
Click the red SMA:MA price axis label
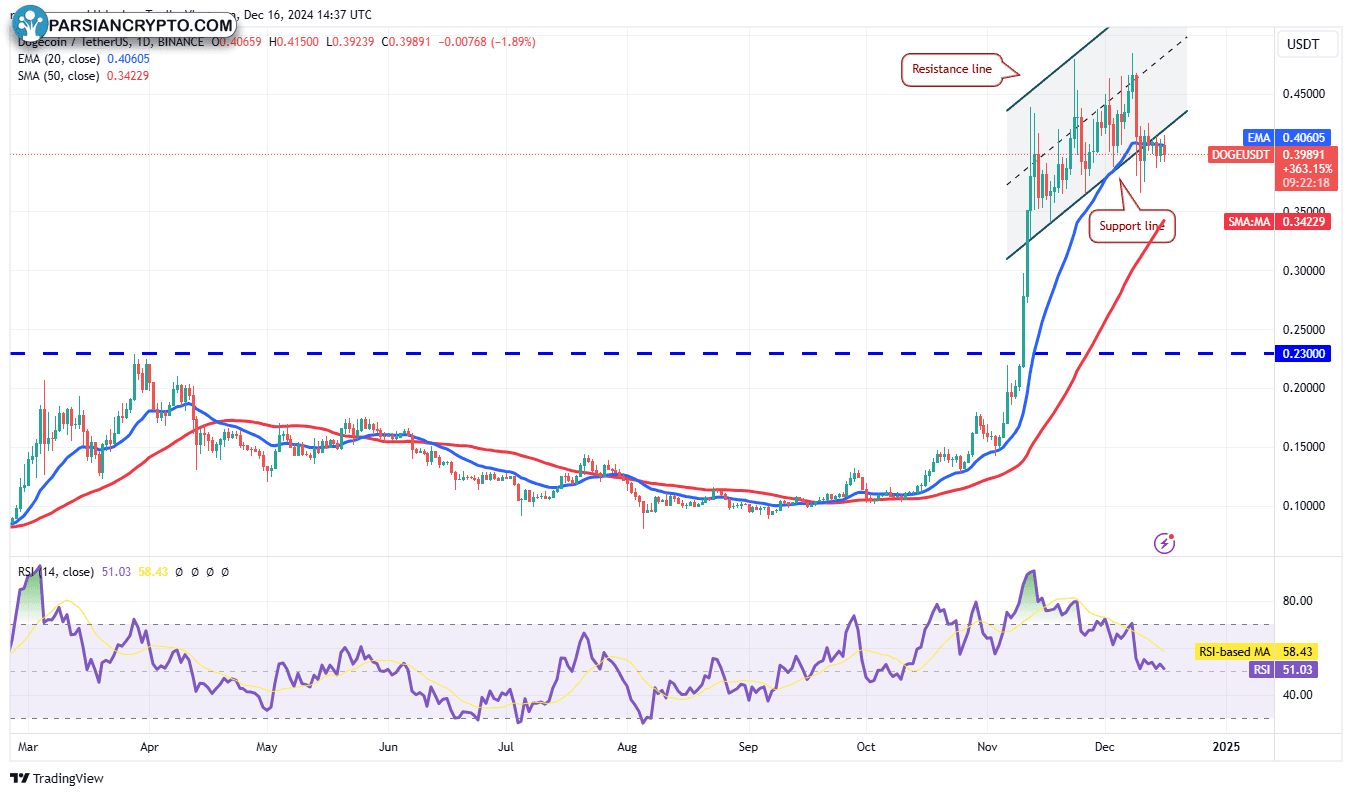[x=1277, y=221]
